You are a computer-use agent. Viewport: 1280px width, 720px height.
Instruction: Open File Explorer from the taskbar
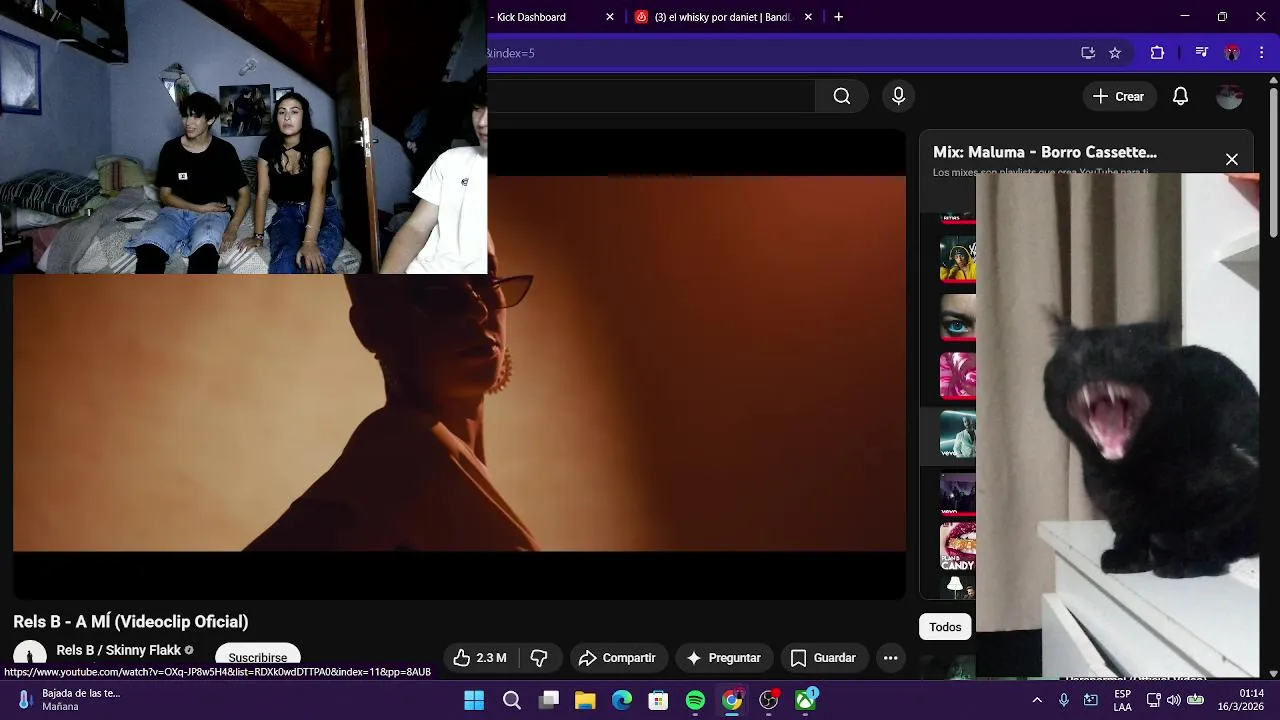point(585,700)
